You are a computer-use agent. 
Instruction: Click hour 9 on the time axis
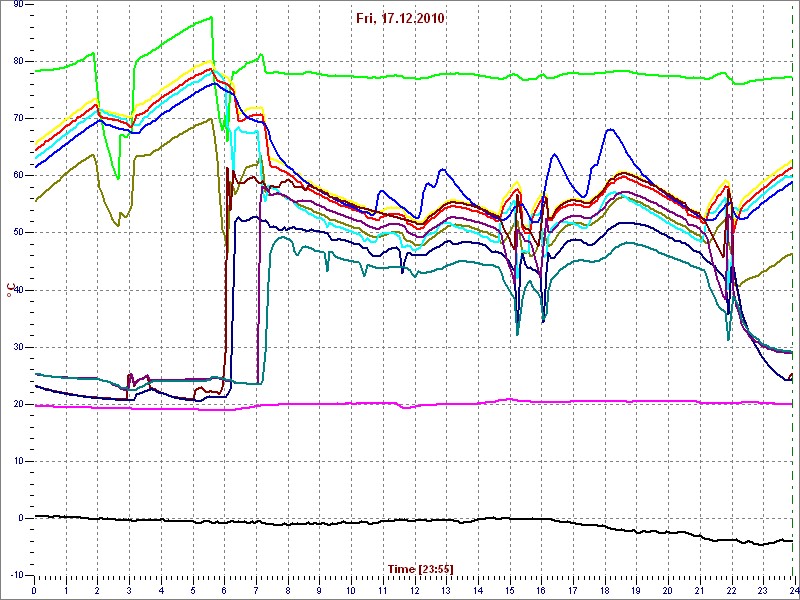pyautogui.click(x=319, y=590)
